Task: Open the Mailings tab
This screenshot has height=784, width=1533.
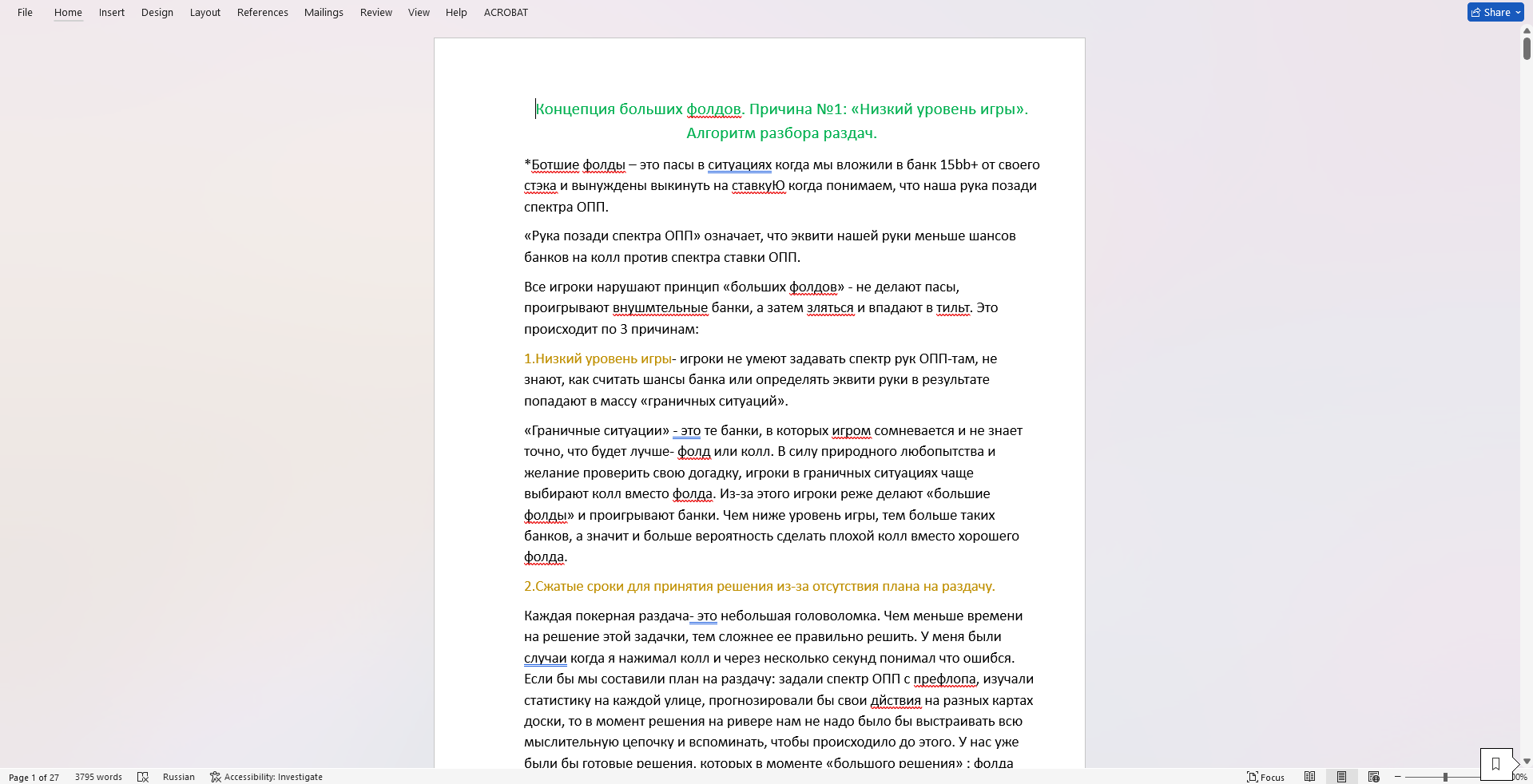Action: tap(324, 12)
